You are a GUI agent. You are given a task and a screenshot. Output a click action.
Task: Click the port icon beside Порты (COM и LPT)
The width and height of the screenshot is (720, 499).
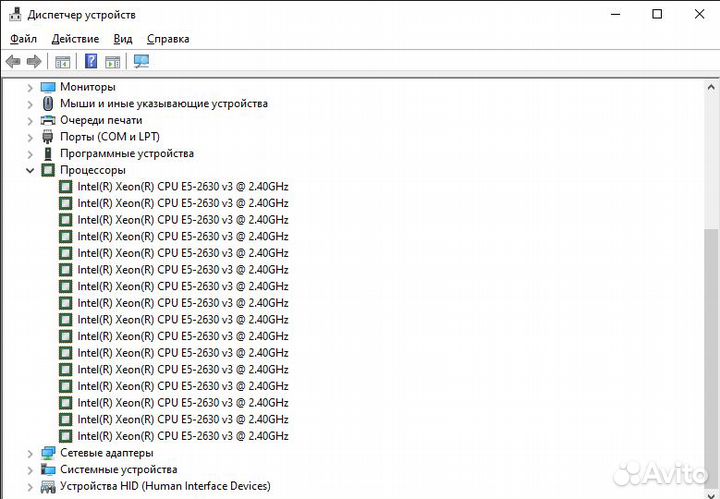pyautogui.click(x=48, y=137)
